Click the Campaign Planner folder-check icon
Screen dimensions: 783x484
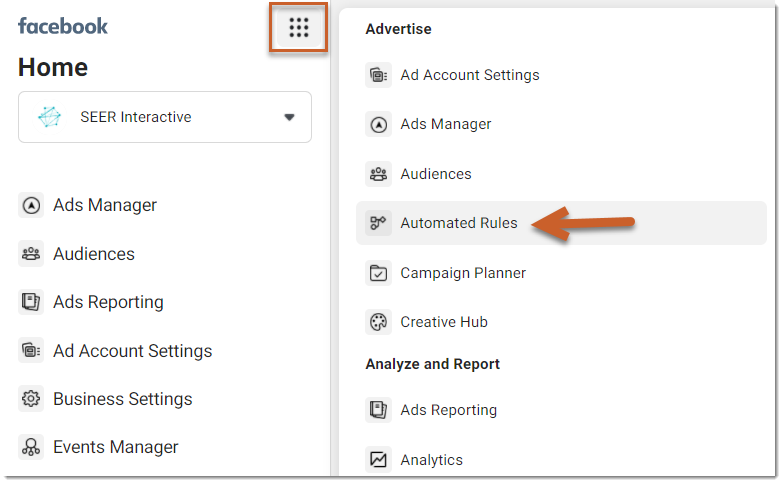pyautogui.click(x=378, y=273)
